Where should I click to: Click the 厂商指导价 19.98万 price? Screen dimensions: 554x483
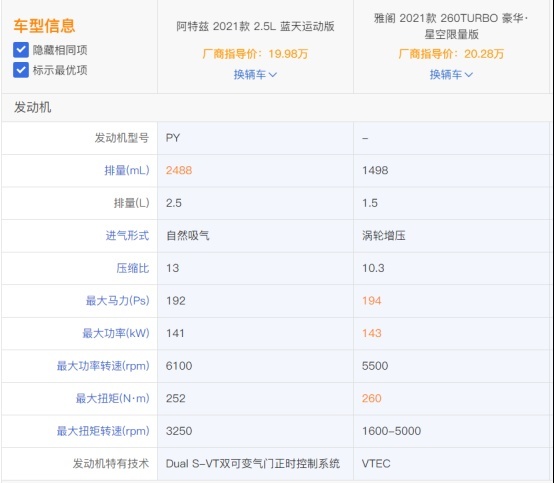(x=255, y=54)
